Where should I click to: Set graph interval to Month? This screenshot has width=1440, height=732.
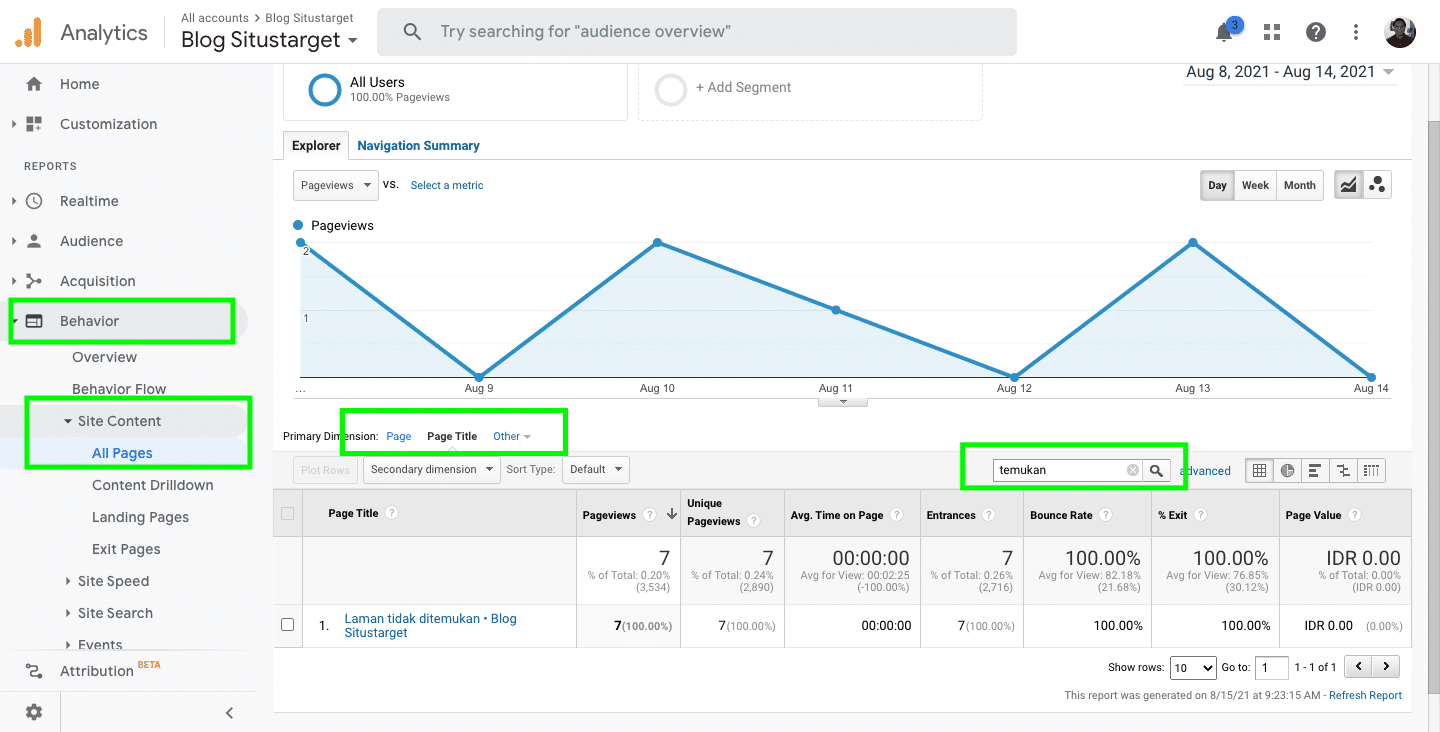point(1299,185)
